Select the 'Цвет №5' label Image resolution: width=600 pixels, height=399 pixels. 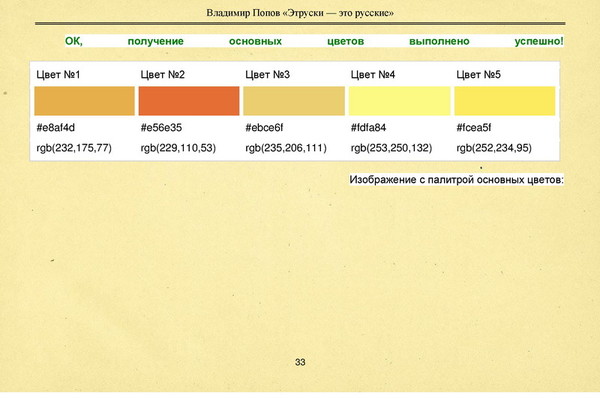coord(478,75)
